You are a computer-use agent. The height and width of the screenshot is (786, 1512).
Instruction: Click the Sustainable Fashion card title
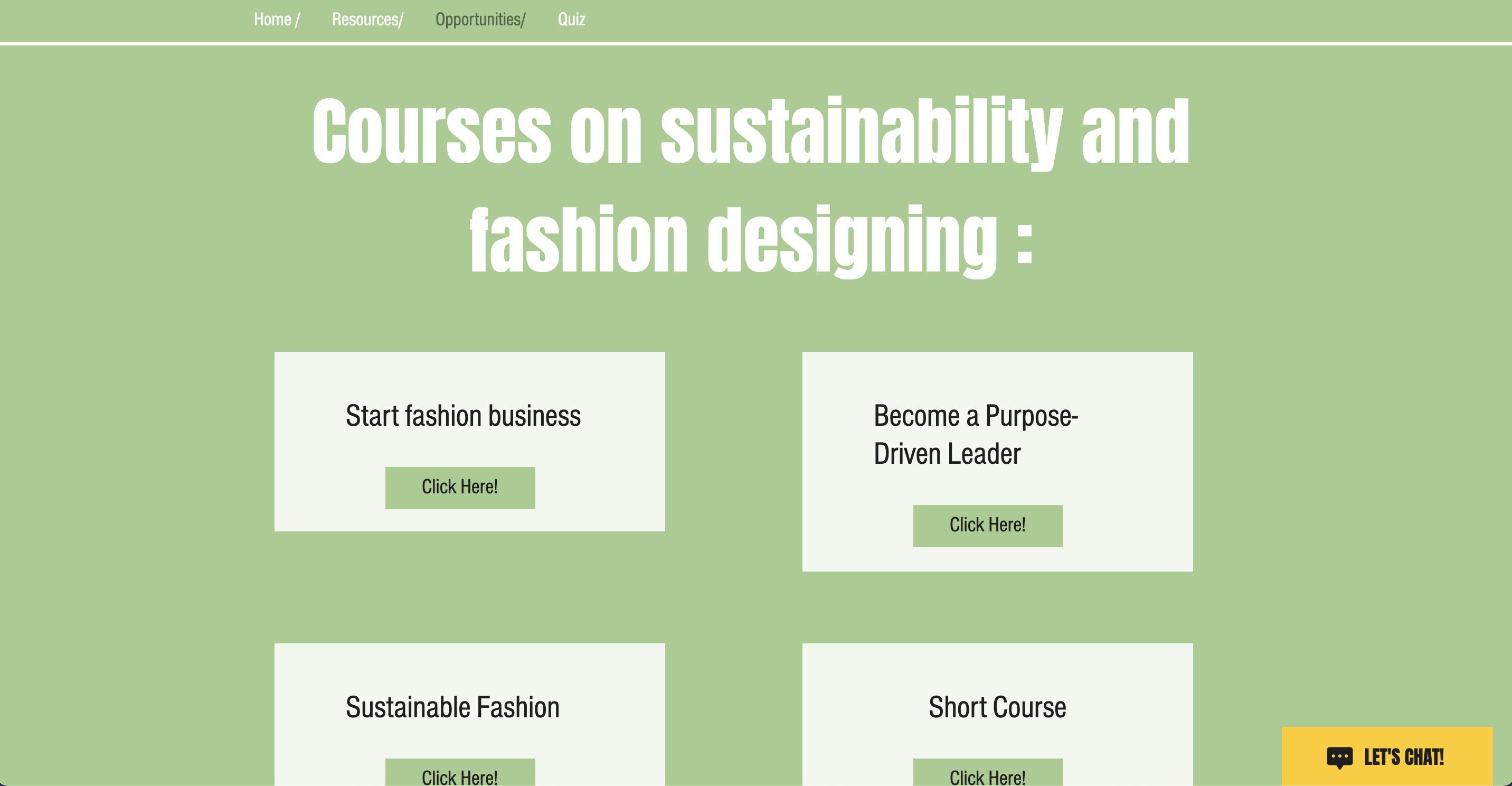(452, 707)
